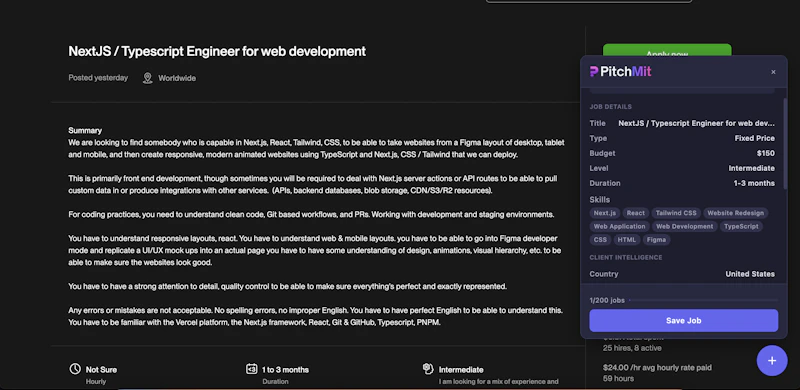Select the Web Application skill tag
The width and height of the screenshot is (800, 390).
click(619, 226)
